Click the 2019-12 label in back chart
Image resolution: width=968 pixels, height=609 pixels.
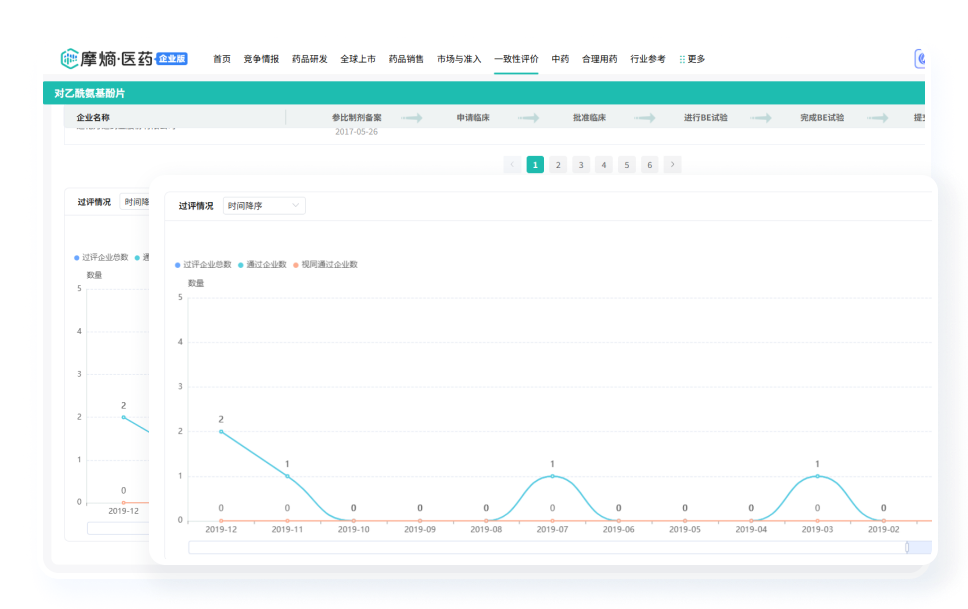[123, 511]
